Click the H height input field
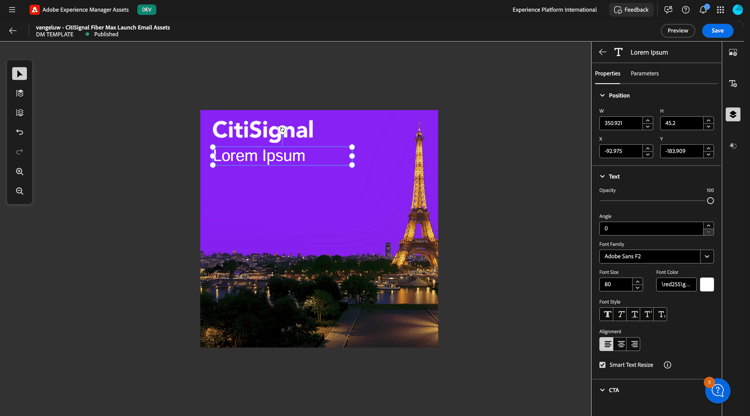 pos(682,123)
